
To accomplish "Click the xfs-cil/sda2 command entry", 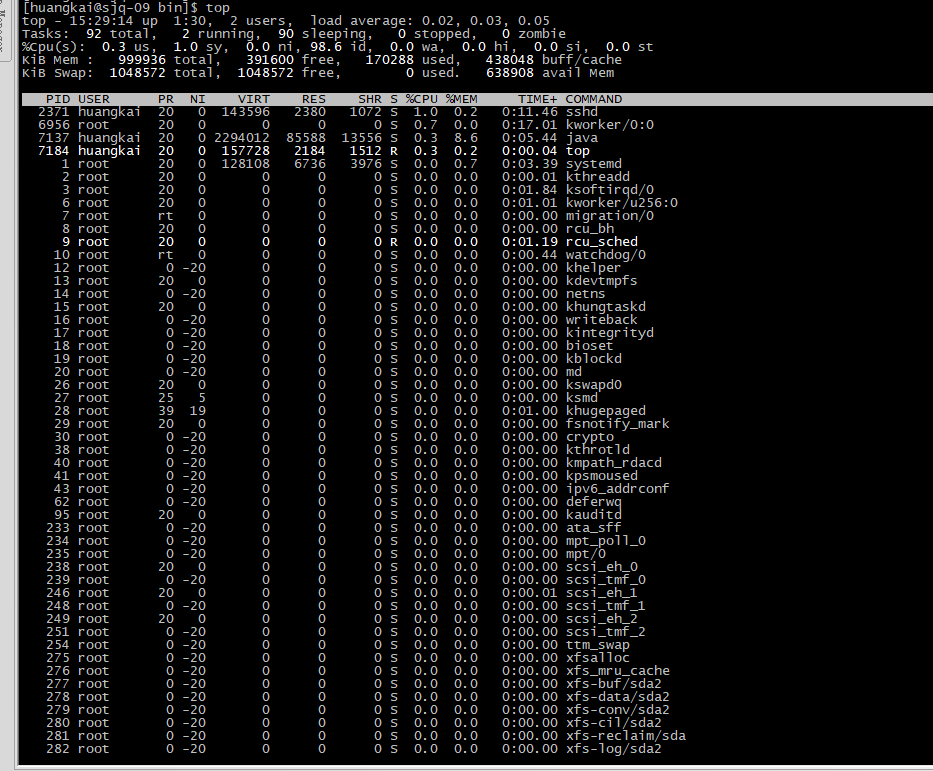I will [x=613, y=725].
